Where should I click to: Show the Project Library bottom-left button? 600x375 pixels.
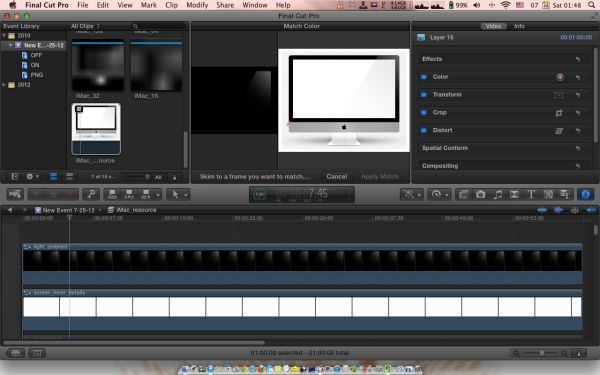click(15, 353)
